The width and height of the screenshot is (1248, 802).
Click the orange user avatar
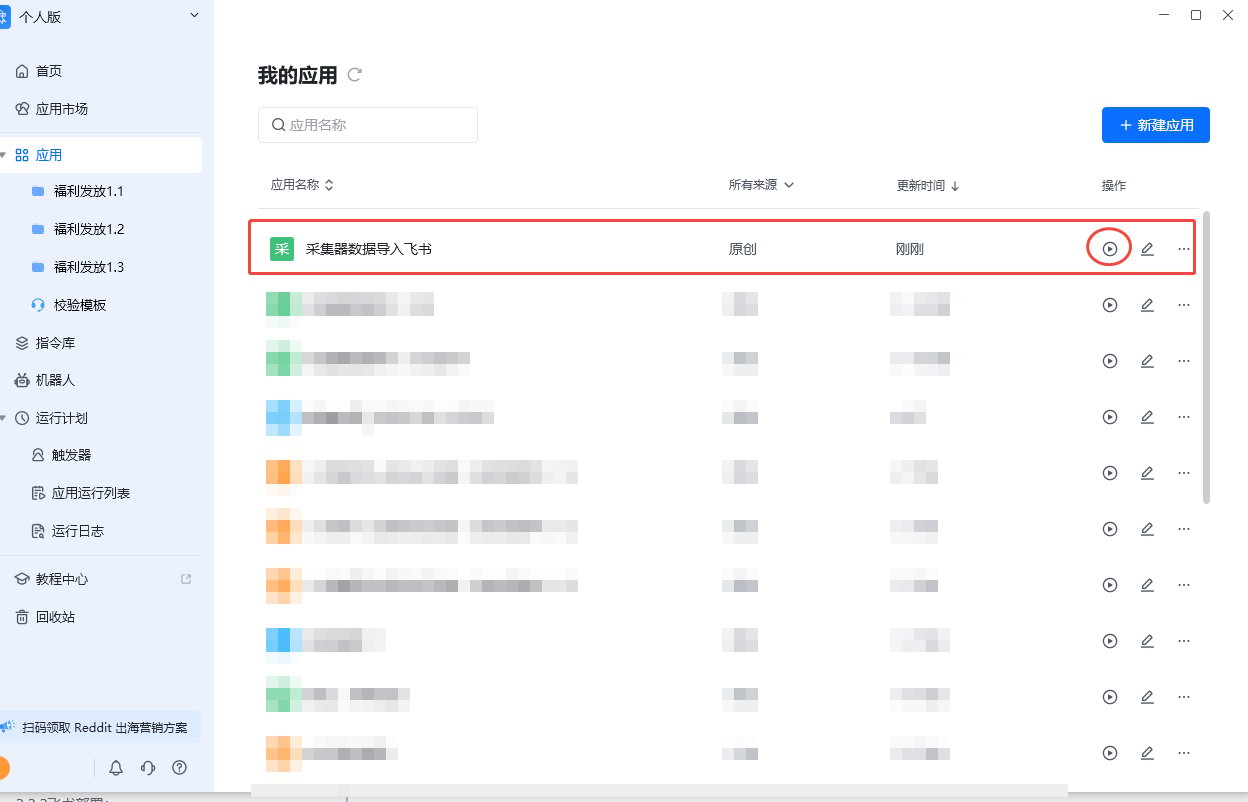(3, 768)
